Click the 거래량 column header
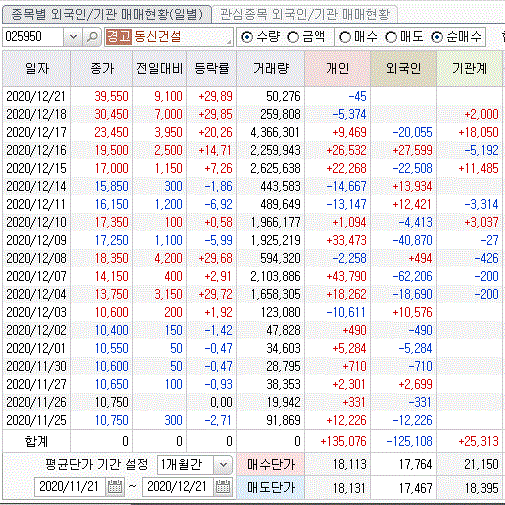The width and height of the screenshot is (505, 505). (x=271, y=68)
